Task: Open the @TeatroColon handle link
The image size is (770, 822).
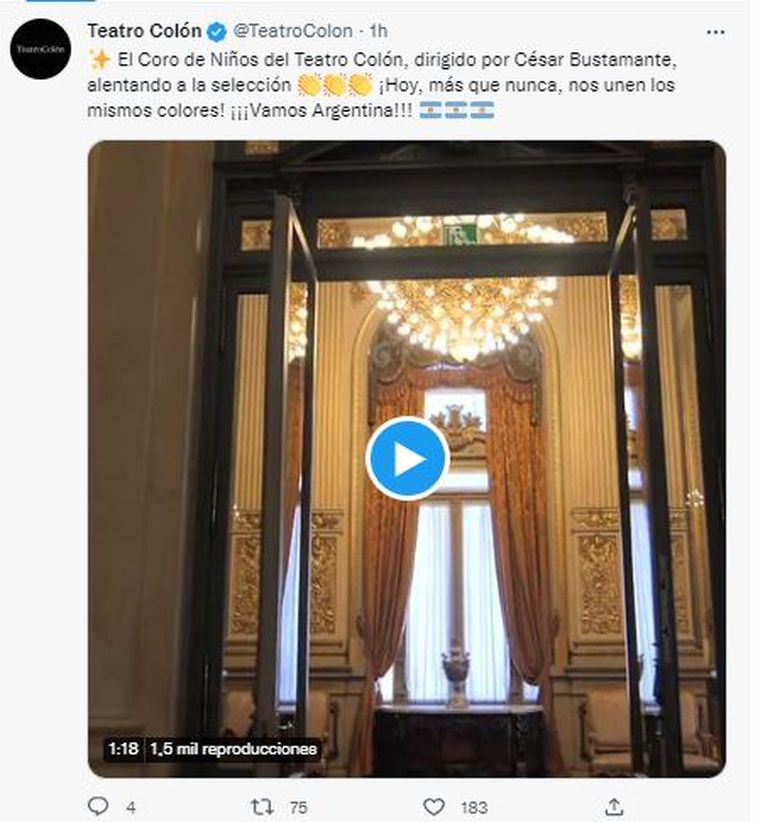Action: click(292, 31)
